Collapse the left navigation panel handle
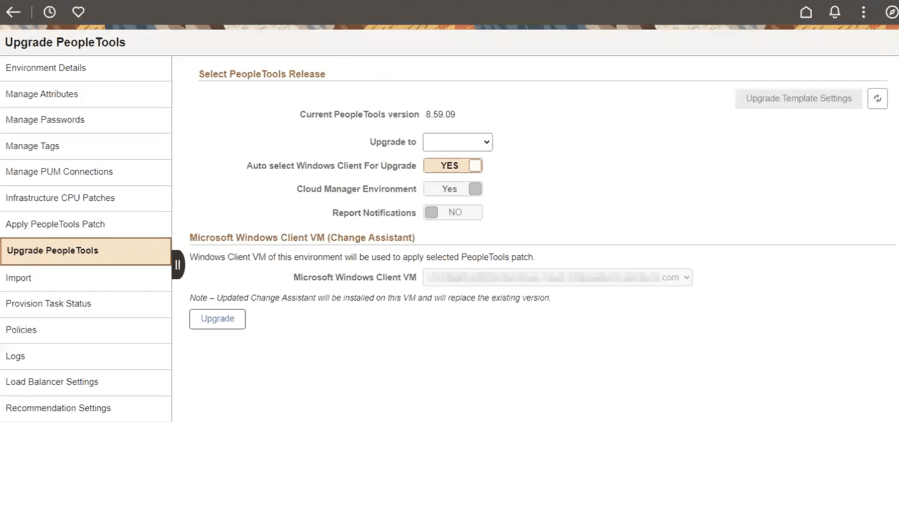This screenshot has width=920, height=517. coord(178,265)
